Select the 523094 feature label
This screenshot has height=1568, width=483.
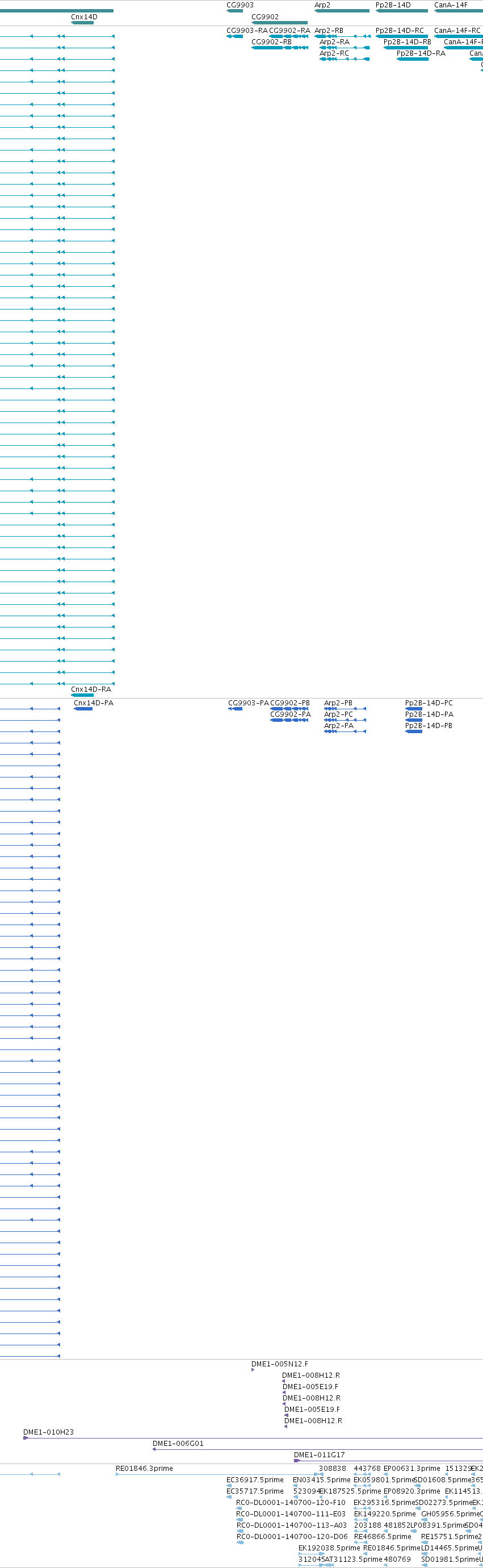point(306,1492)
